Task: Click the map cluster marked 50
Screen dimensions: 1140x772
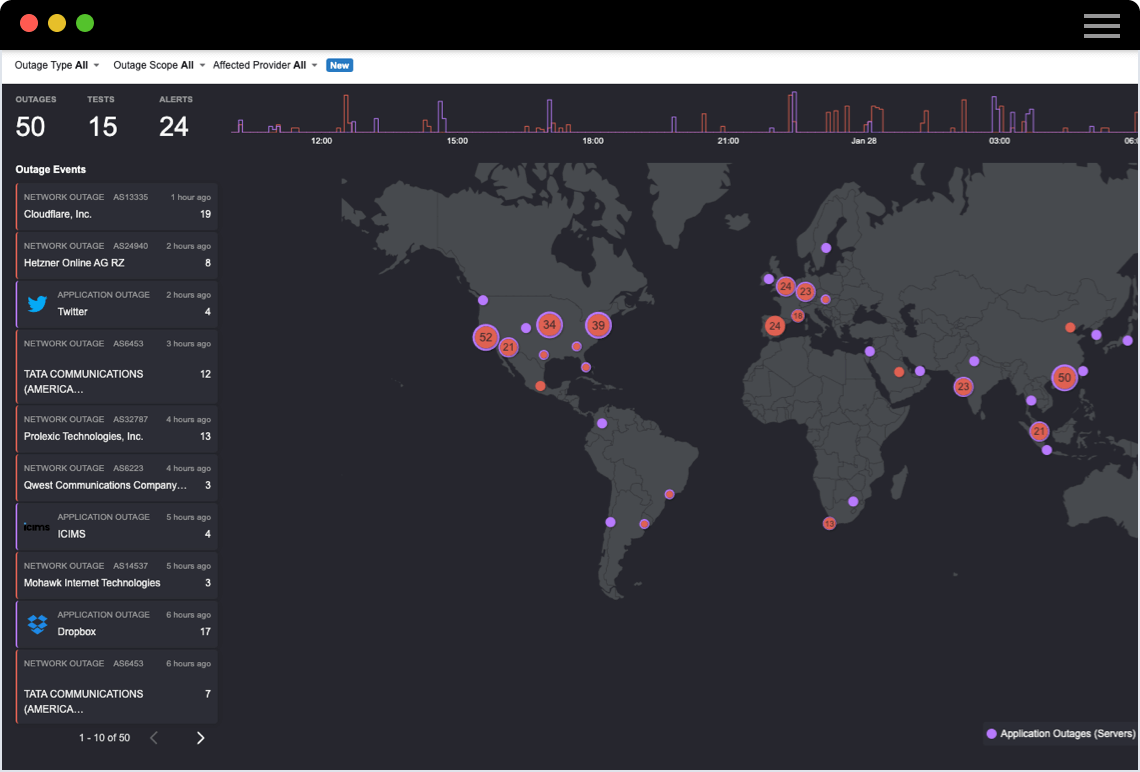Action: pos(1064,378)
